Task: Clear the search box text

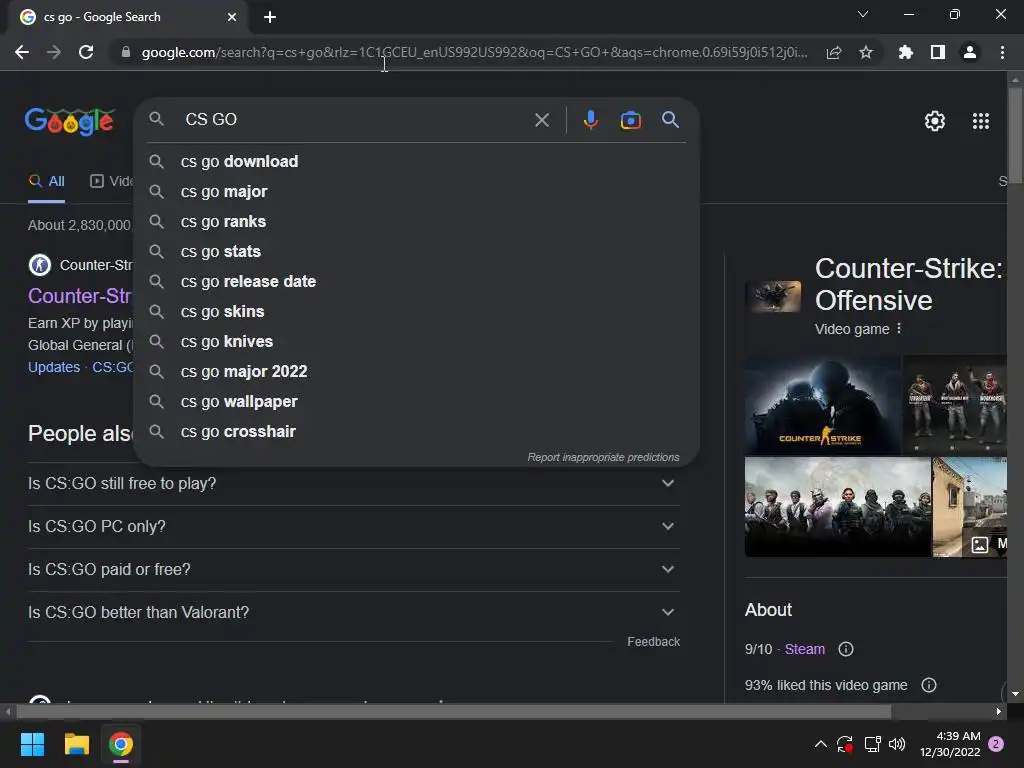Action: coord(541,120)
